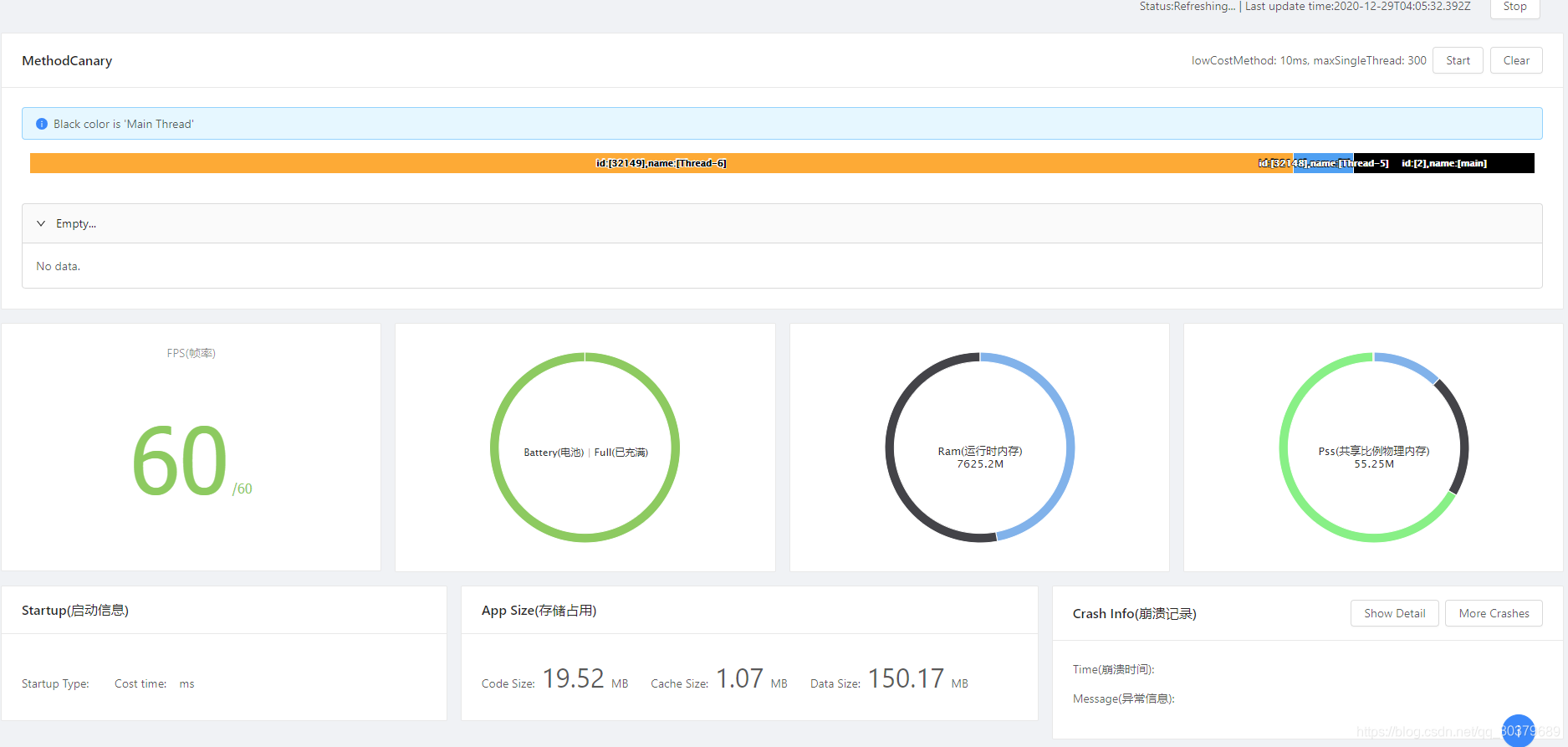Click the Cost time: label

140,683
